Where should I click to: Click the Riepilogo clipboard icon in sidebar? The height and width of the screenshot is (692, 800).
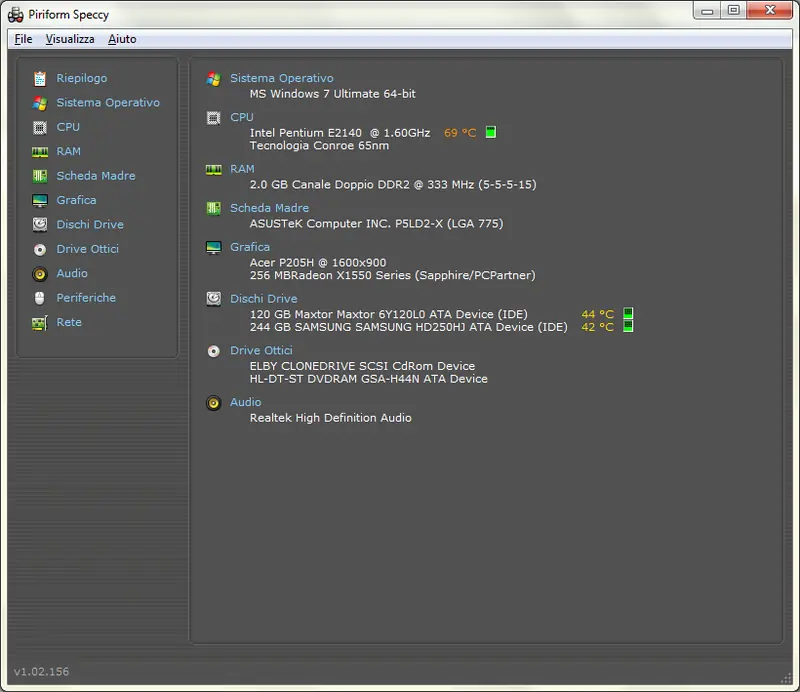40,78
